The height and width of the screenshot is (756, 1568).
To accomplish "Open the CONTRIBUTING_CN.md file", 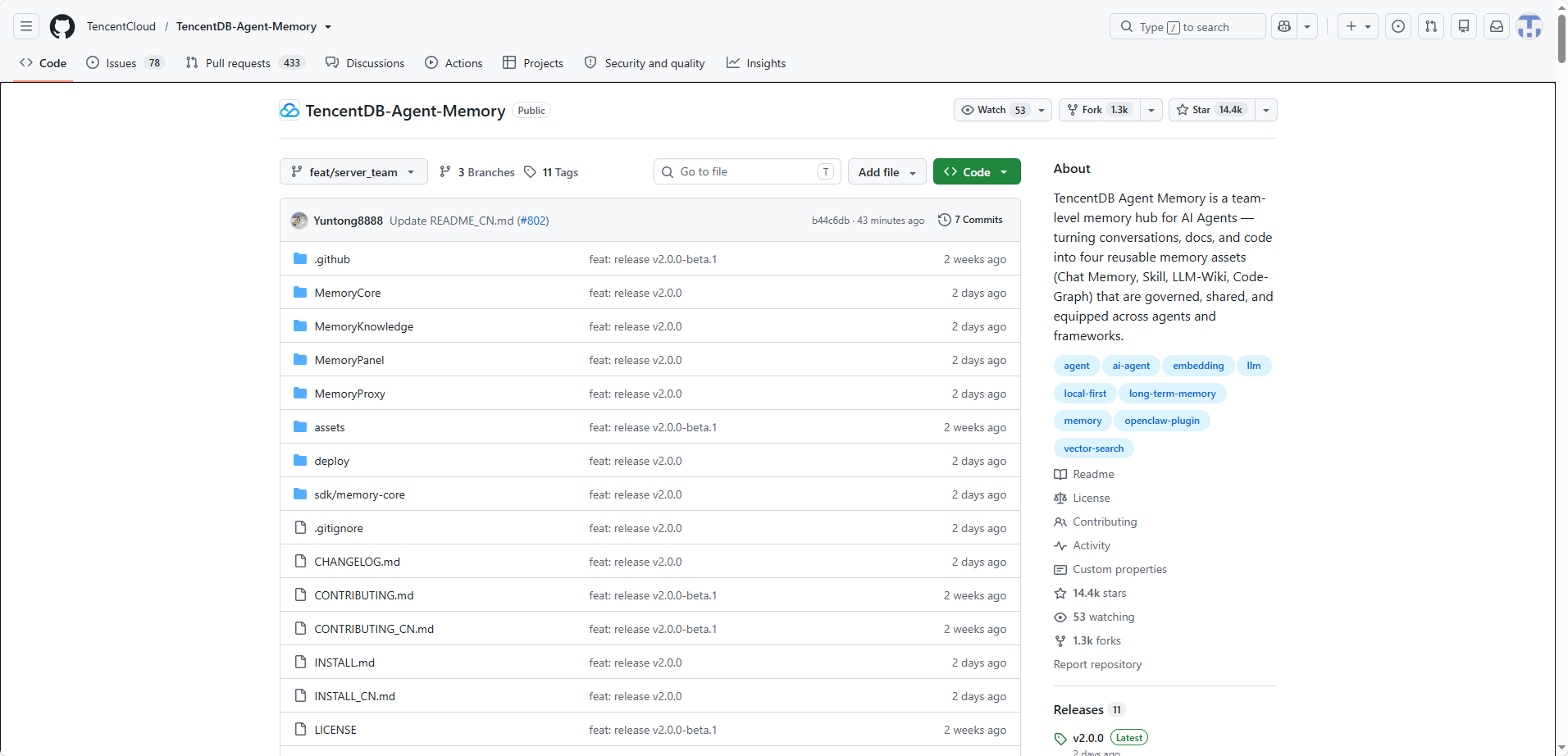I will pos(374,629).
